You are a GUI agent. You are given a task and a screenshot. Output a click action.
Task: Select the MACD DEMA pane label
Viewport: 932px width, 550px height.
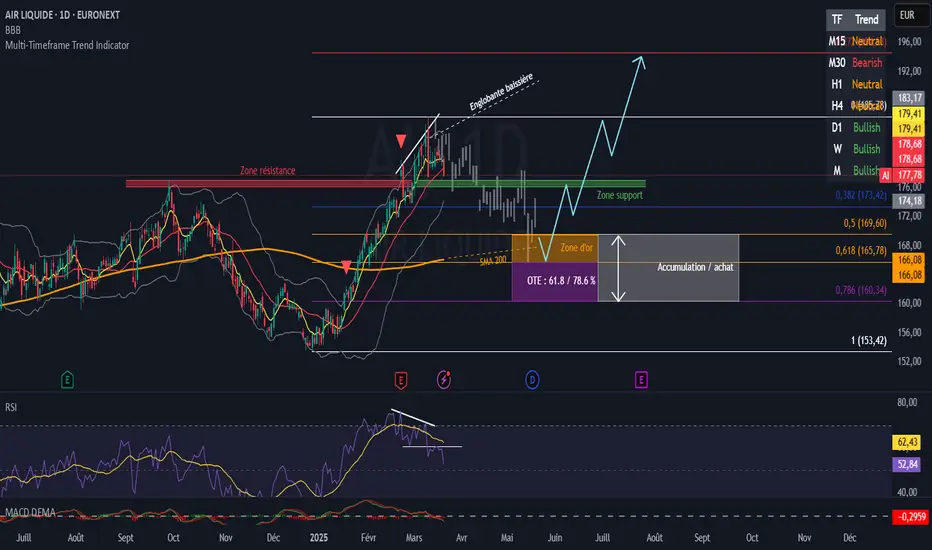(x=30, y=512)
